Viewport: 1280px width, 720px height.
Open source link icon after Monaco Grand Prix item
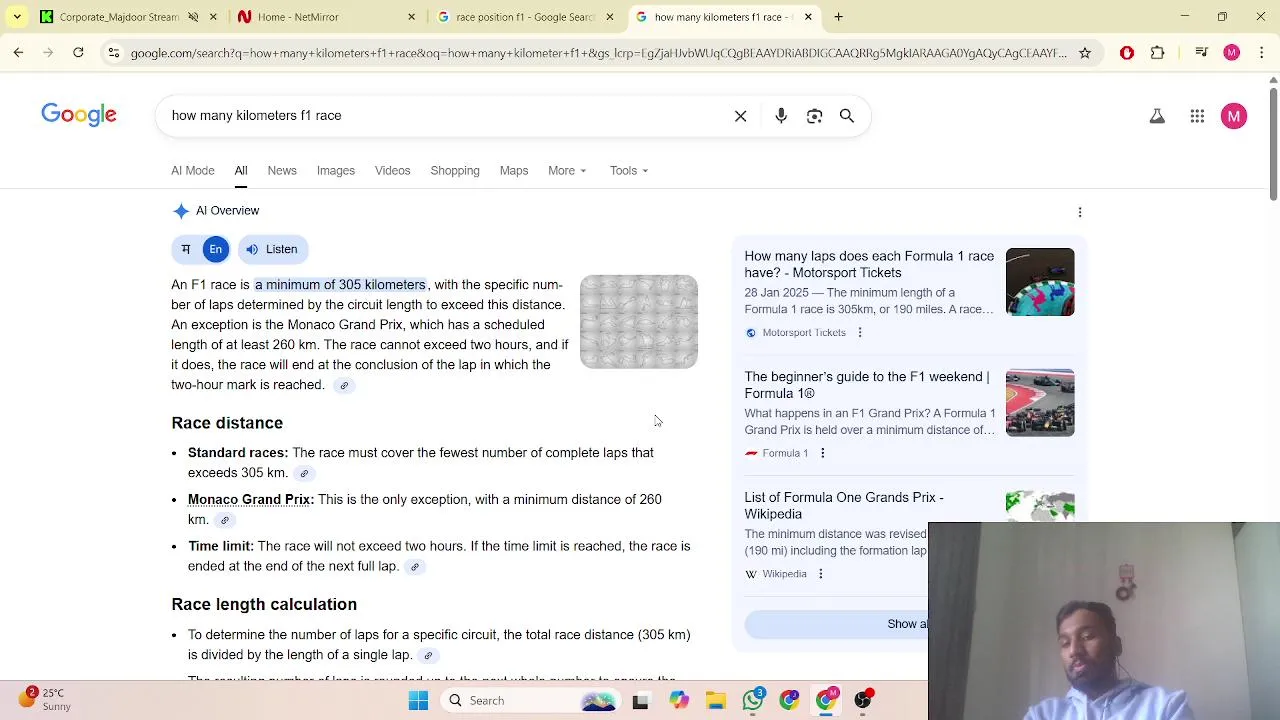tap(225, 520)
